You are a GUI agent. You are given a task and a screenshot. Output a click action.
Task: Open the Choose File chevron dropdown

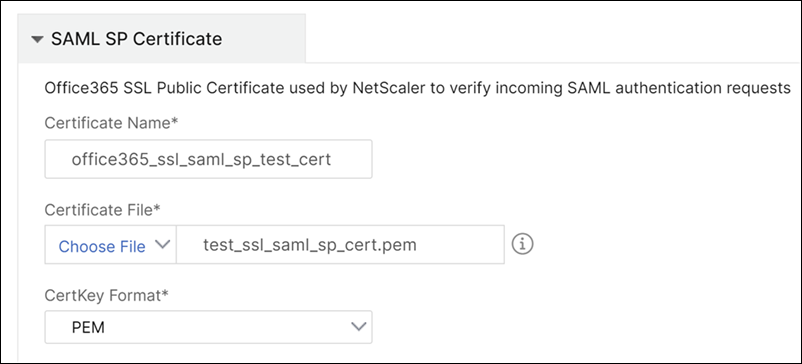click(x=162, y=245)
